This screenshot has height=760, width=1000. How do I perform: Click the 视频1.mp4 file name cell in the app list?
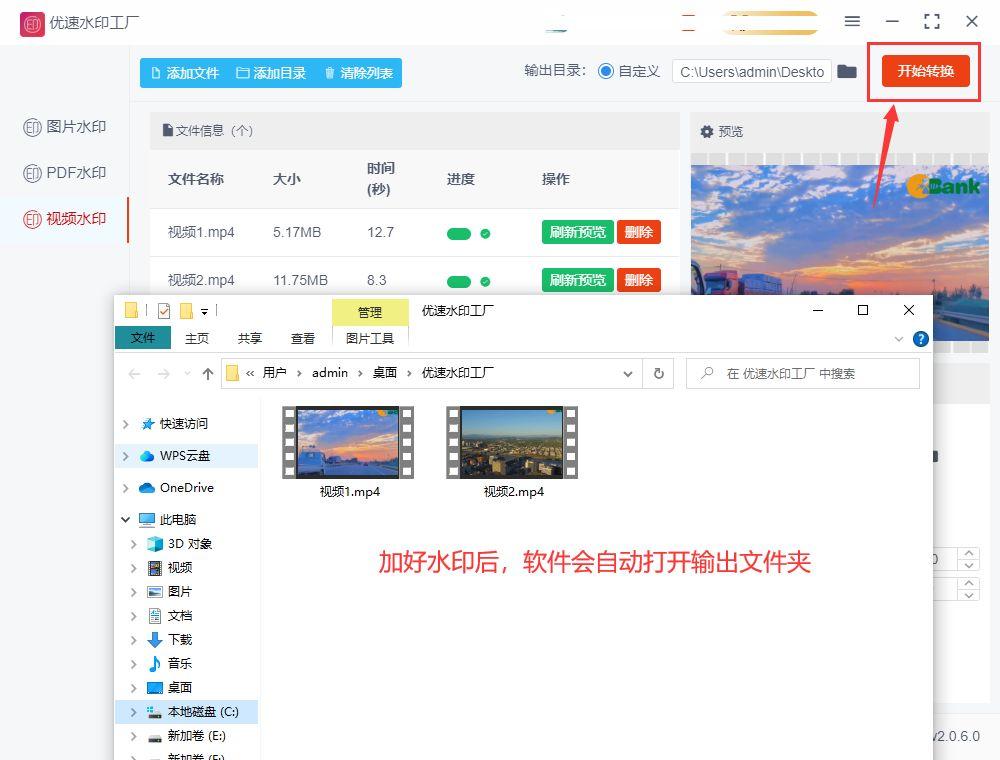click(x=201, y=232)
